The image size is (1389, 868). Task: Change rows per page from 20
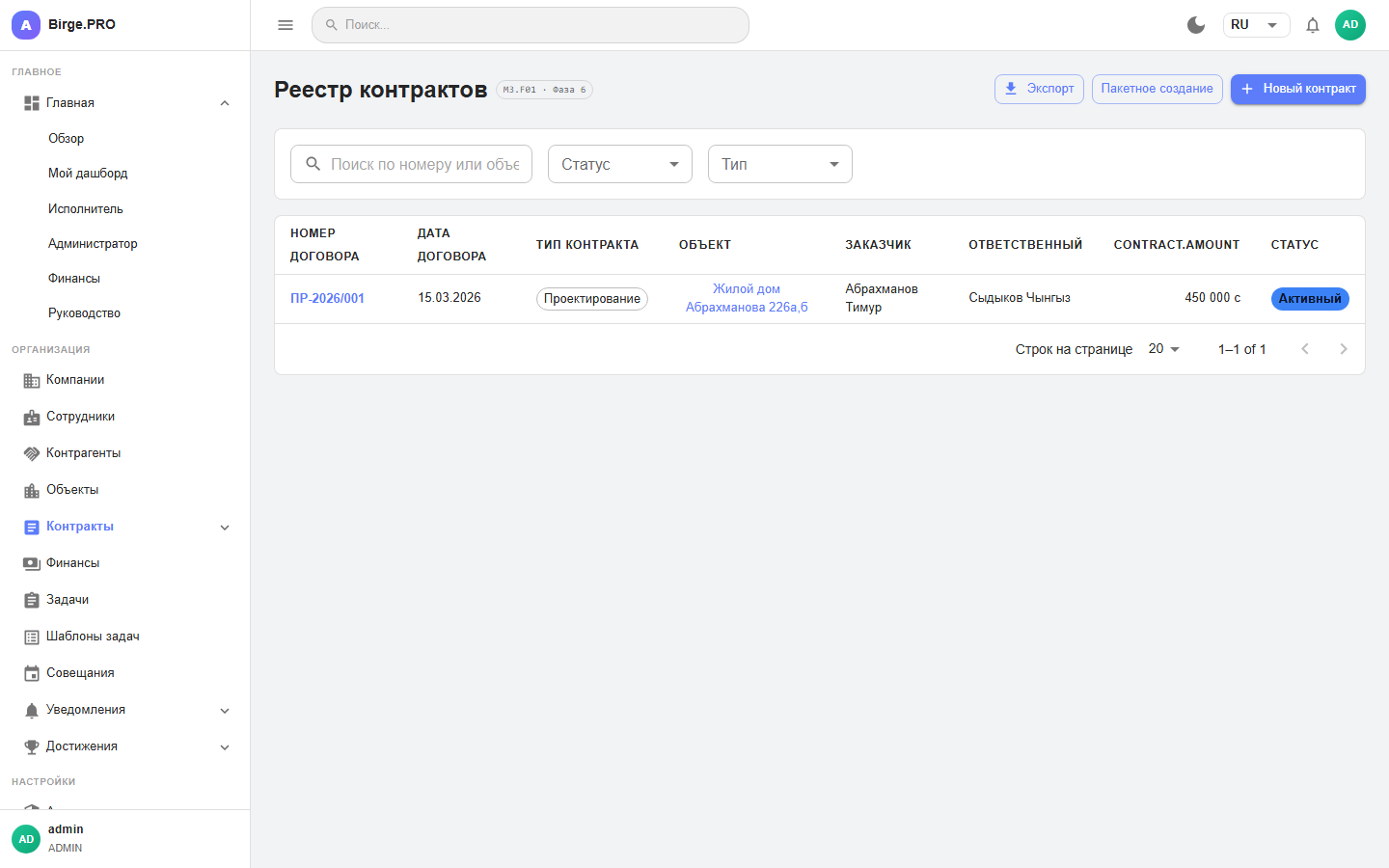(1163, 349)
